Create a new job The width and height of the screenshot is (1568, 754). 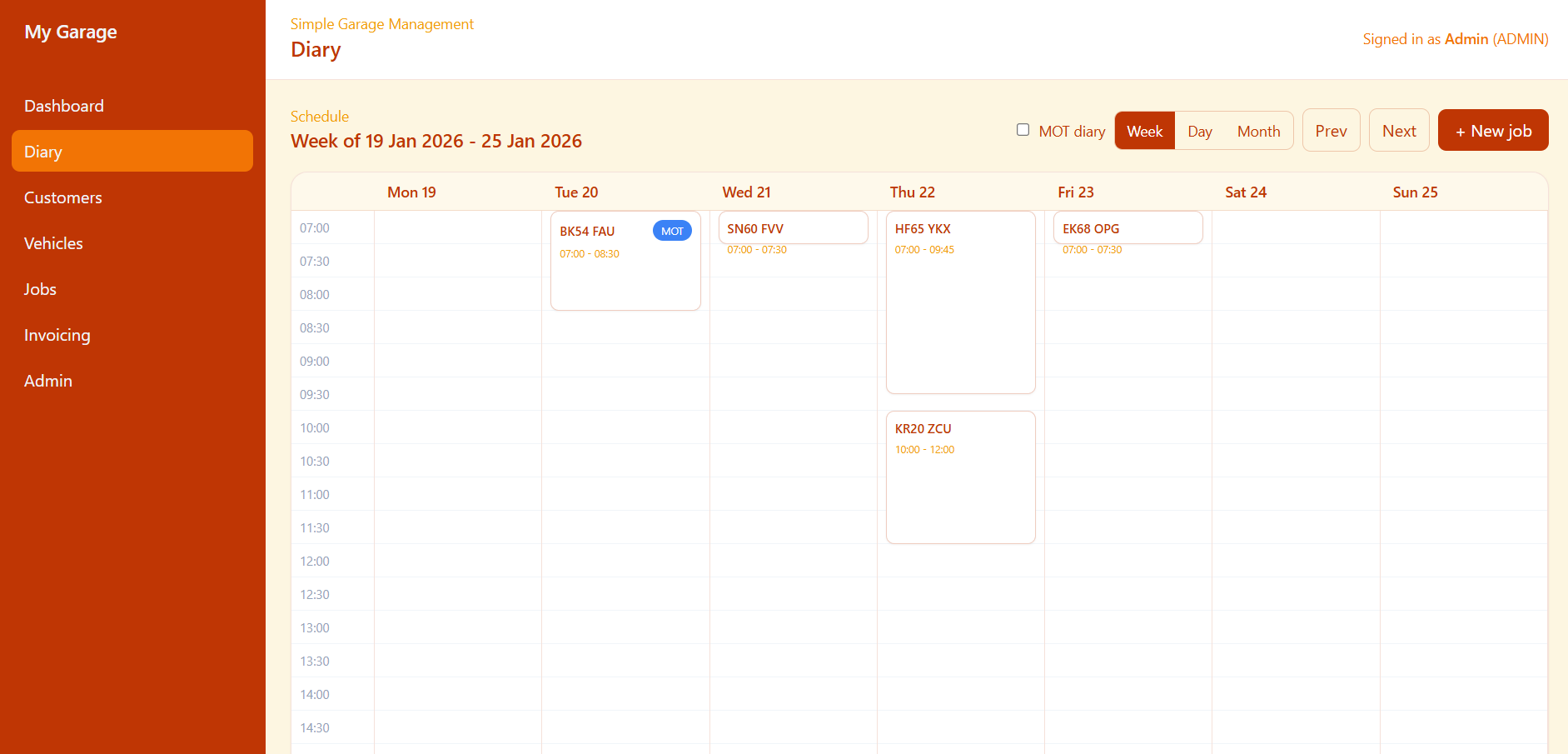coord(1492,131)
